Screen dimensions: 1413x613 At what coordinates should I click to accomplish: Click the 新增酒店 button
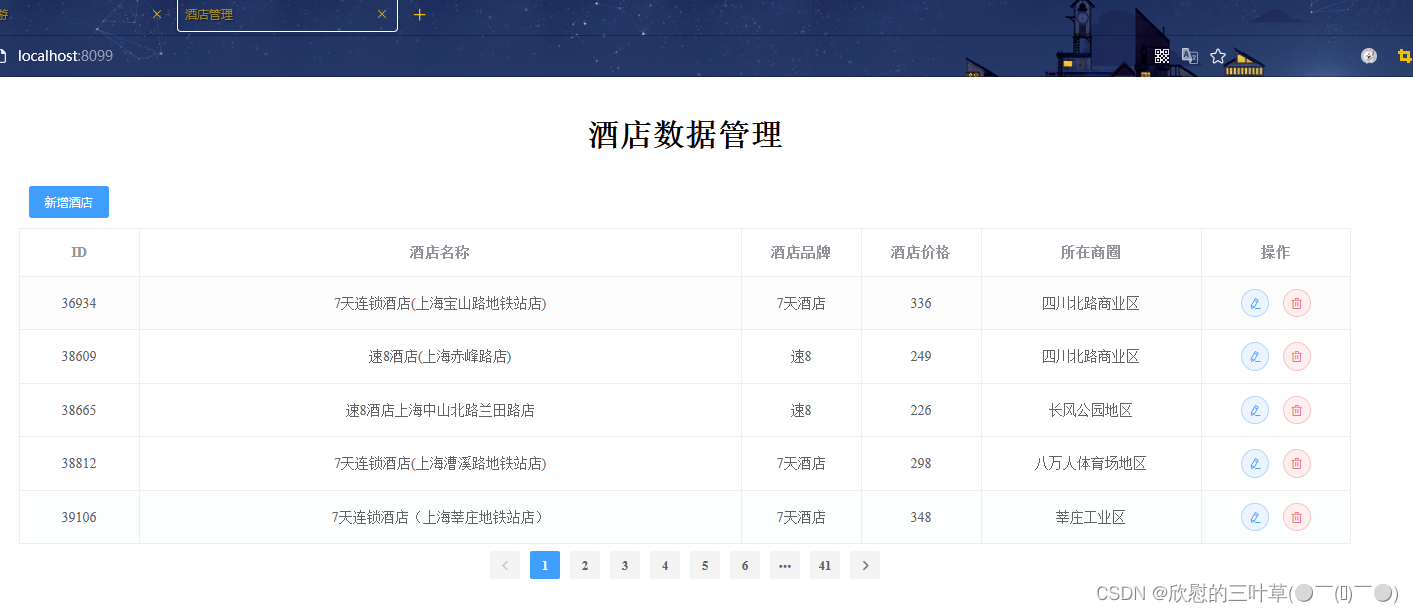[68, 201]
